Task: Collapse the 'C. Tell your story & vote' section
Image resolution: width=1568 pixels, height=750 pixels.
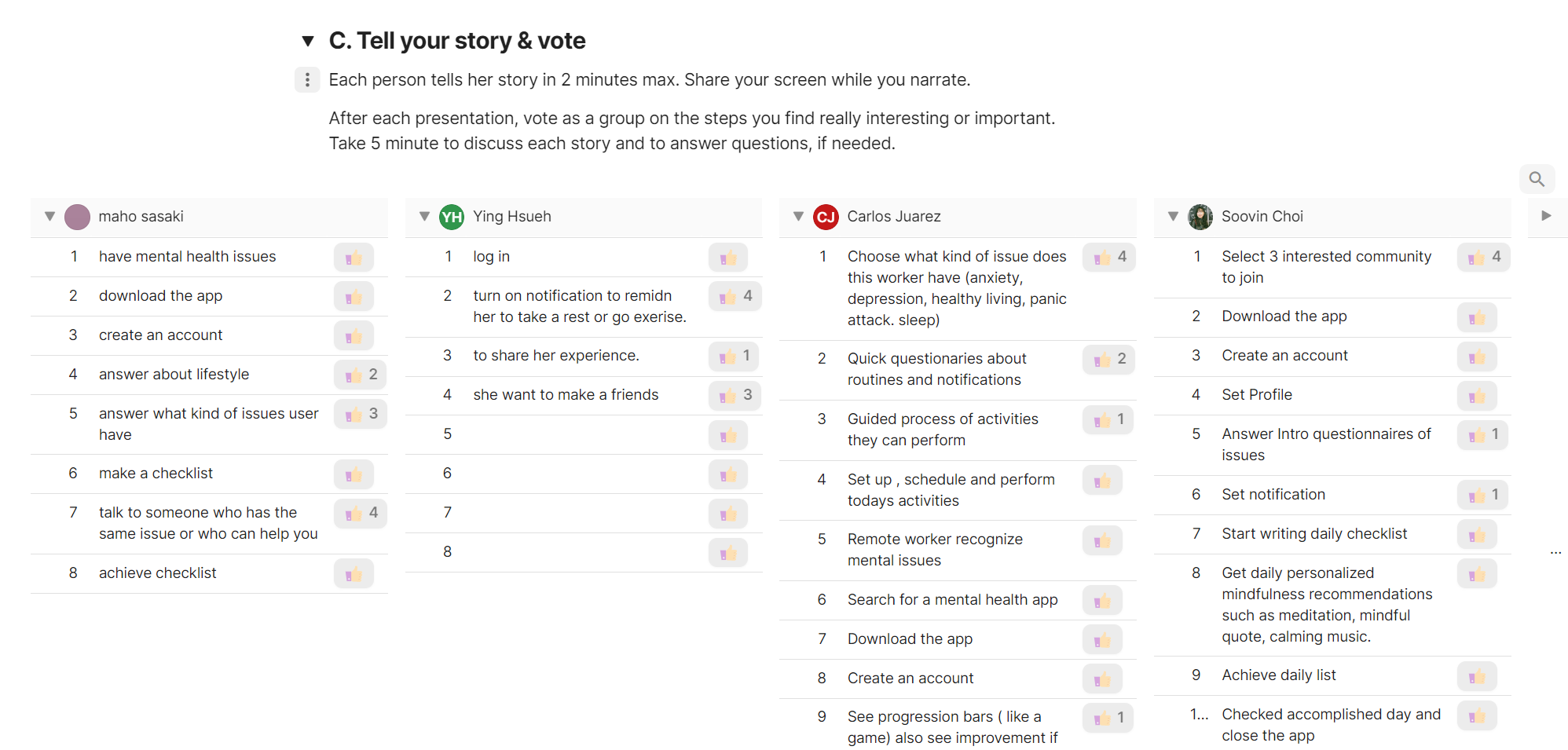Action: click(x=308, y=41)
